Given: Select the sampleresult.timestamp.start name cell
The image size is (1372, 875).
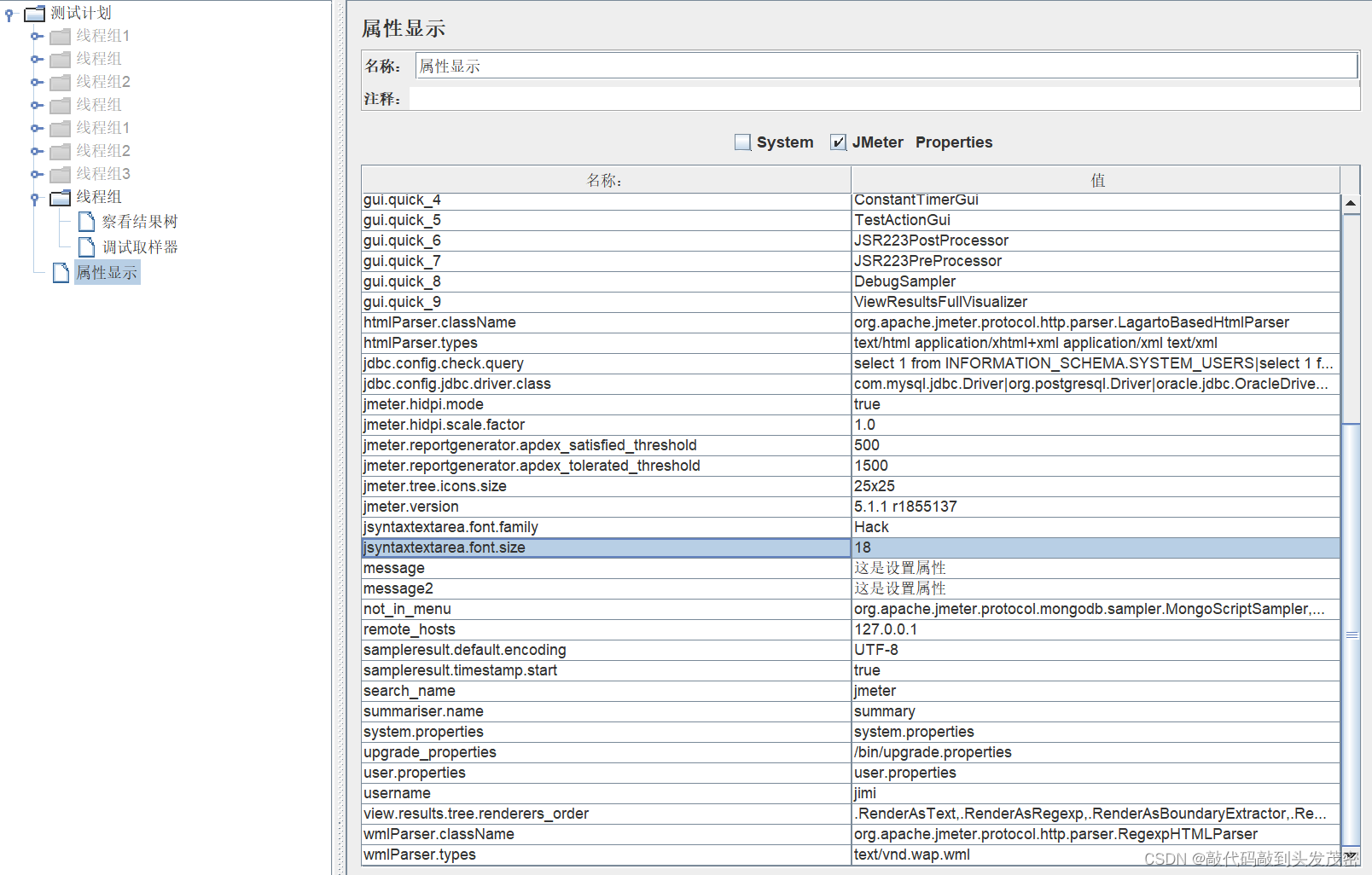Looking at the screenshot, I should [606, 670].
